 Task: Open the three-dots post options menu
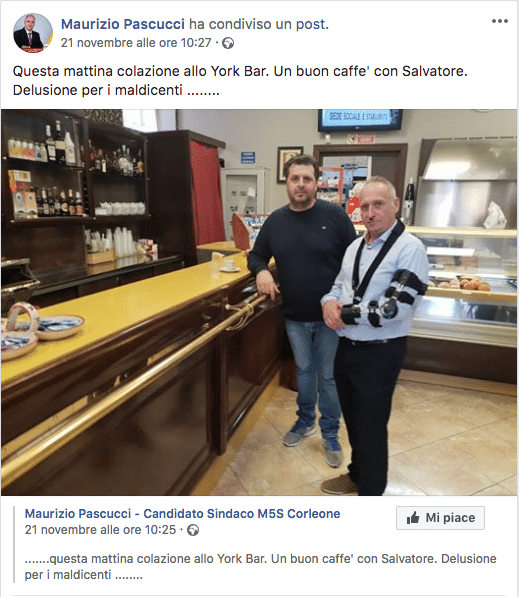point(500,21)
